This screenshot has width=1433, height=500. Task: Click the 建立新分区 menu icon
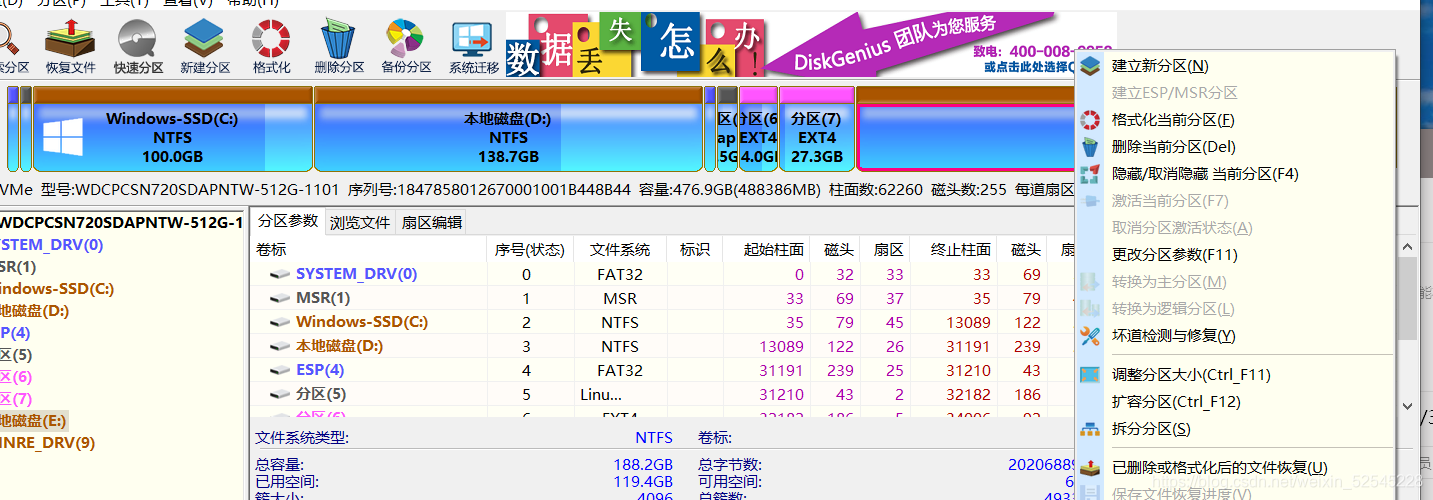coord(1091,66)
